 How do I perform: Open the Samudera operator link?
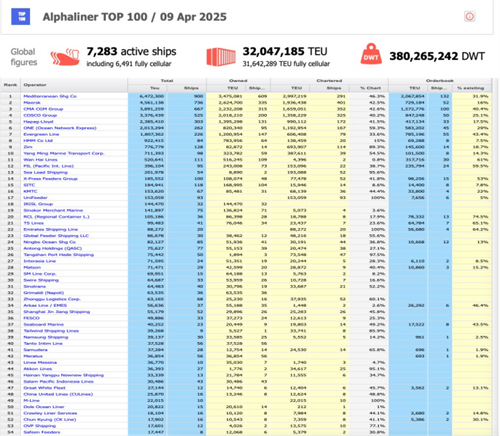click(x=35, y=349)
